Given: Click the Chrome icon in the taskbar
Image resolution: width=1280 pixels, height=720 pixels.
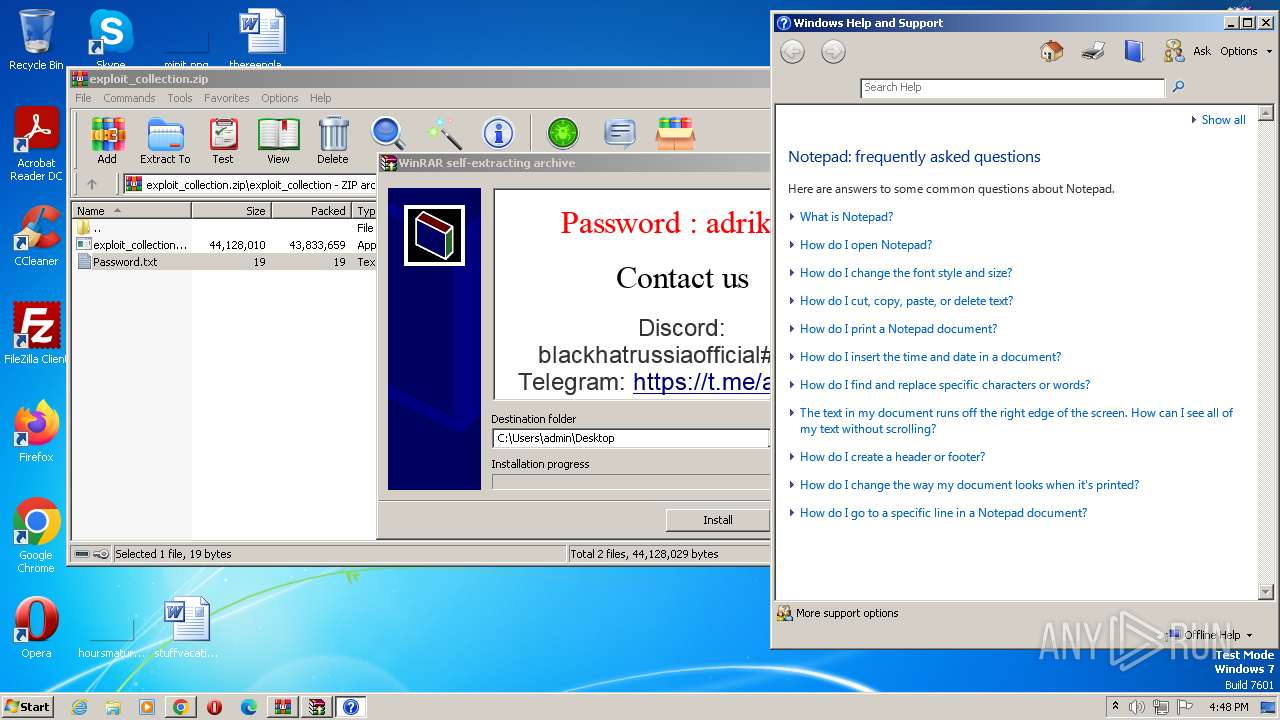Looking at the screenshot, I should point(181,707).
